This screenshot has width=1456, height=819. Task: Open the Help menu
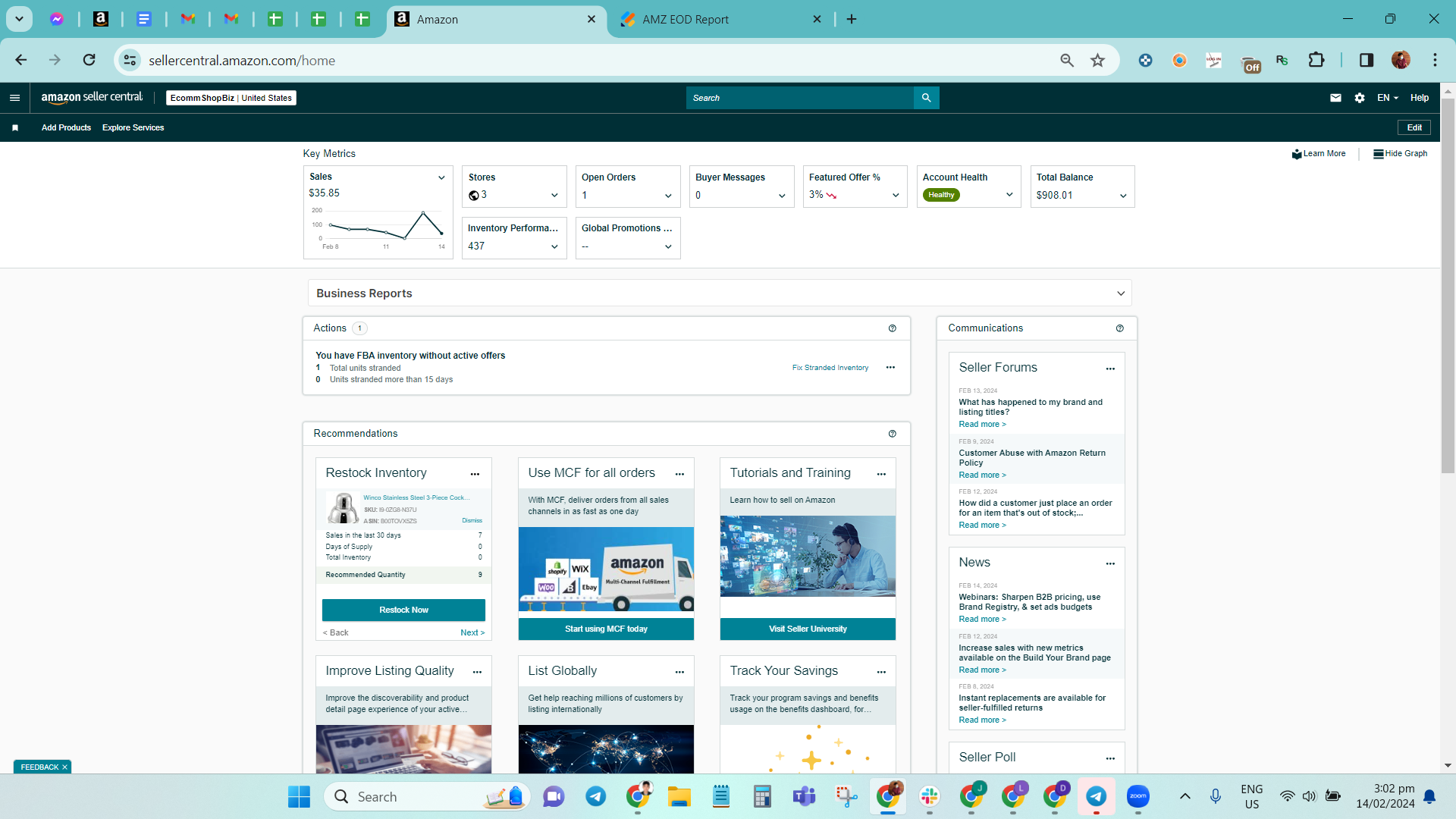tap(1420, 98)
